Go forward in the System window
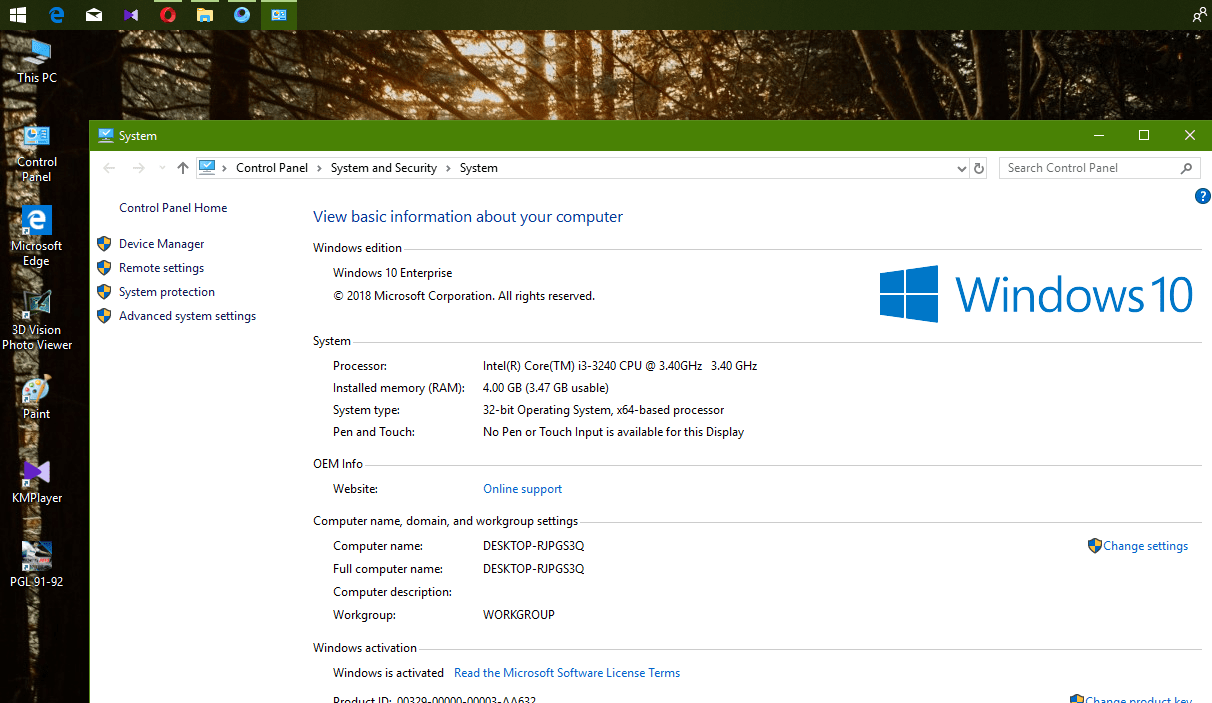This screenshot has width=1212, height=703. coord(139,168)
